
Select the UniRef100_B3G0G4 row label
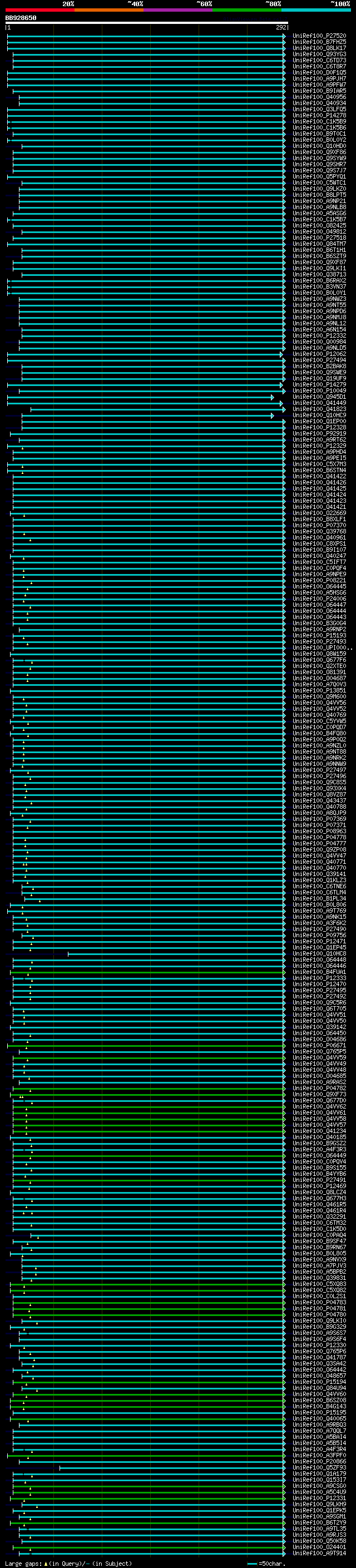pos(319,623)
